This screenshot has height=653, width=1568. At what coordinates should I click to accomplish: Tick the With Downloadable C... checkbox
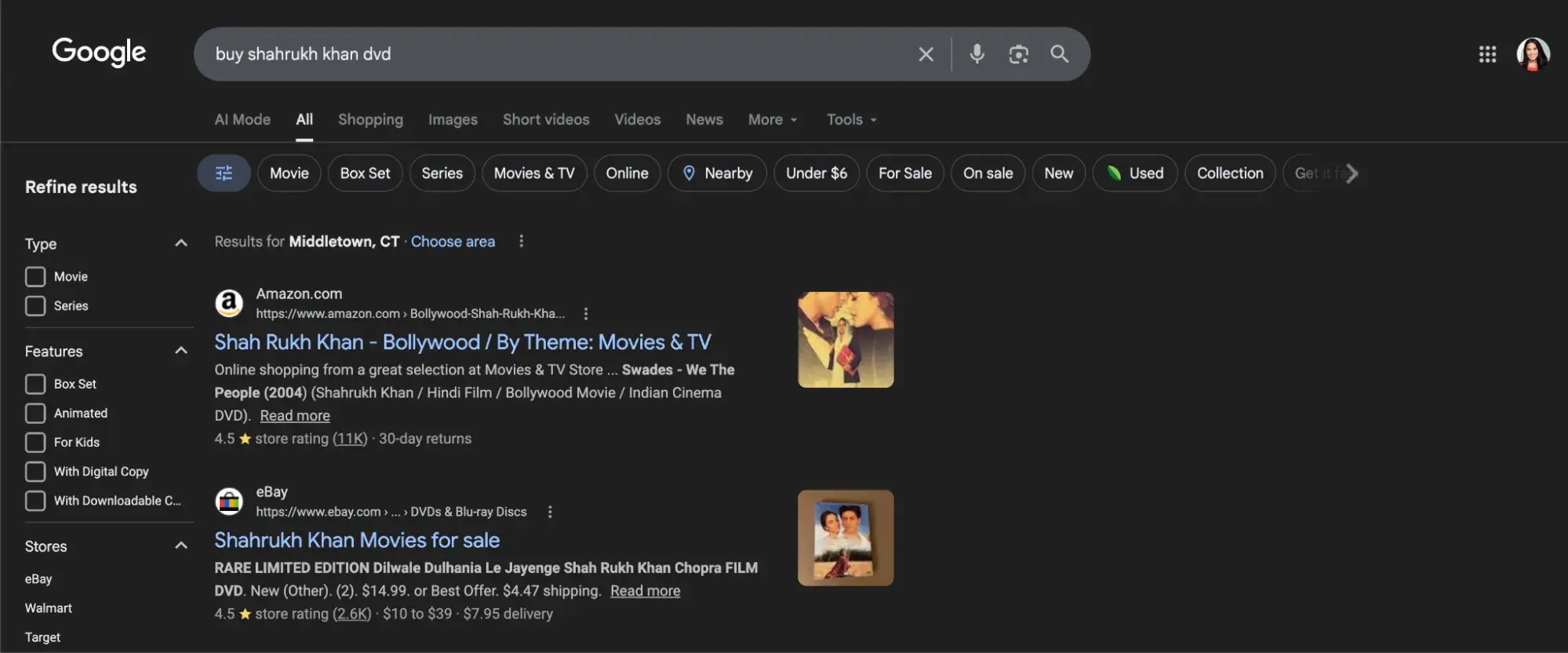coord(35,501)
